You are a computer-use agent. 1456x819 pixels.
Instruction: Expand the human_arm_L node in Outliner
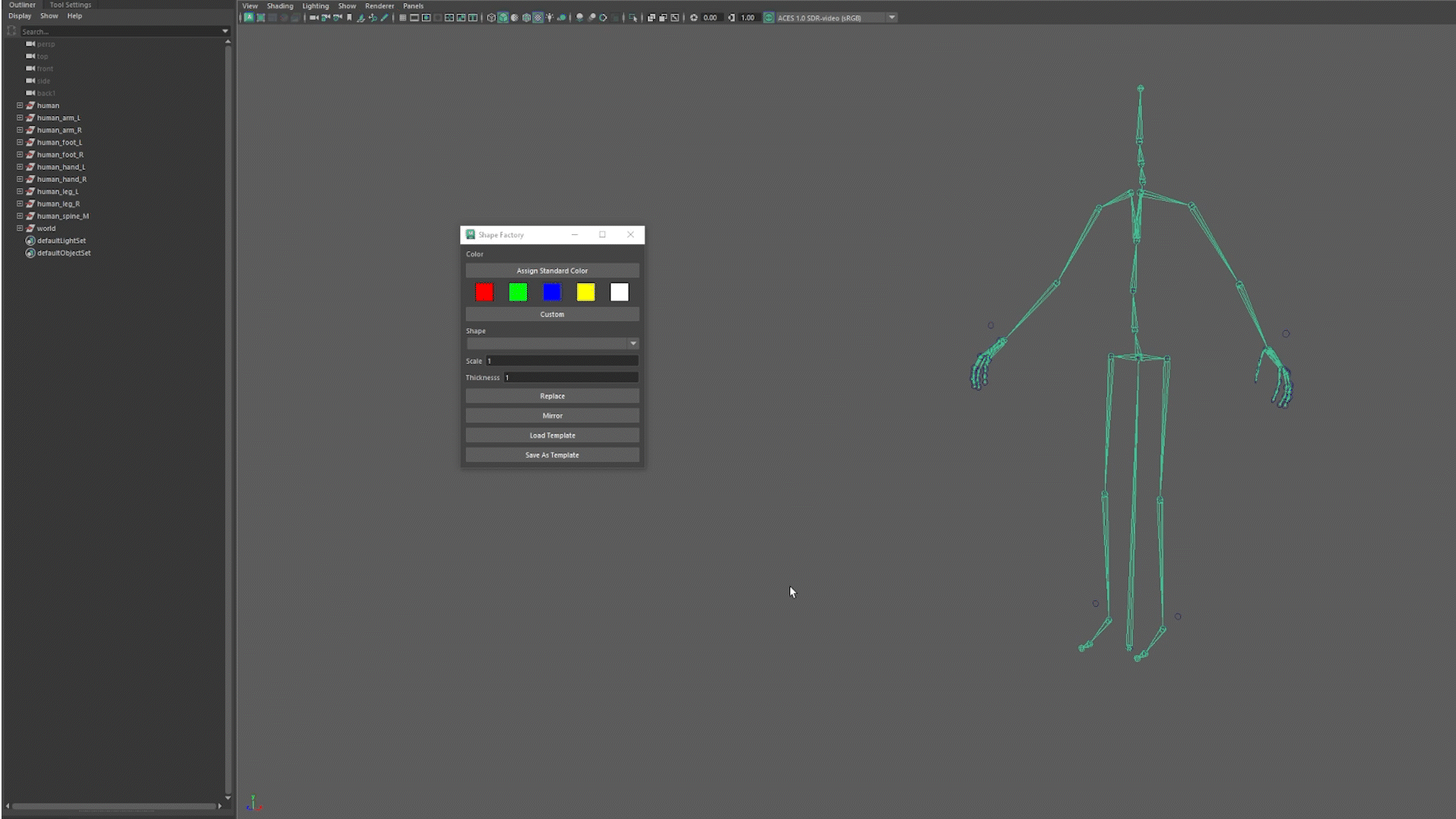tap(20, 118)
